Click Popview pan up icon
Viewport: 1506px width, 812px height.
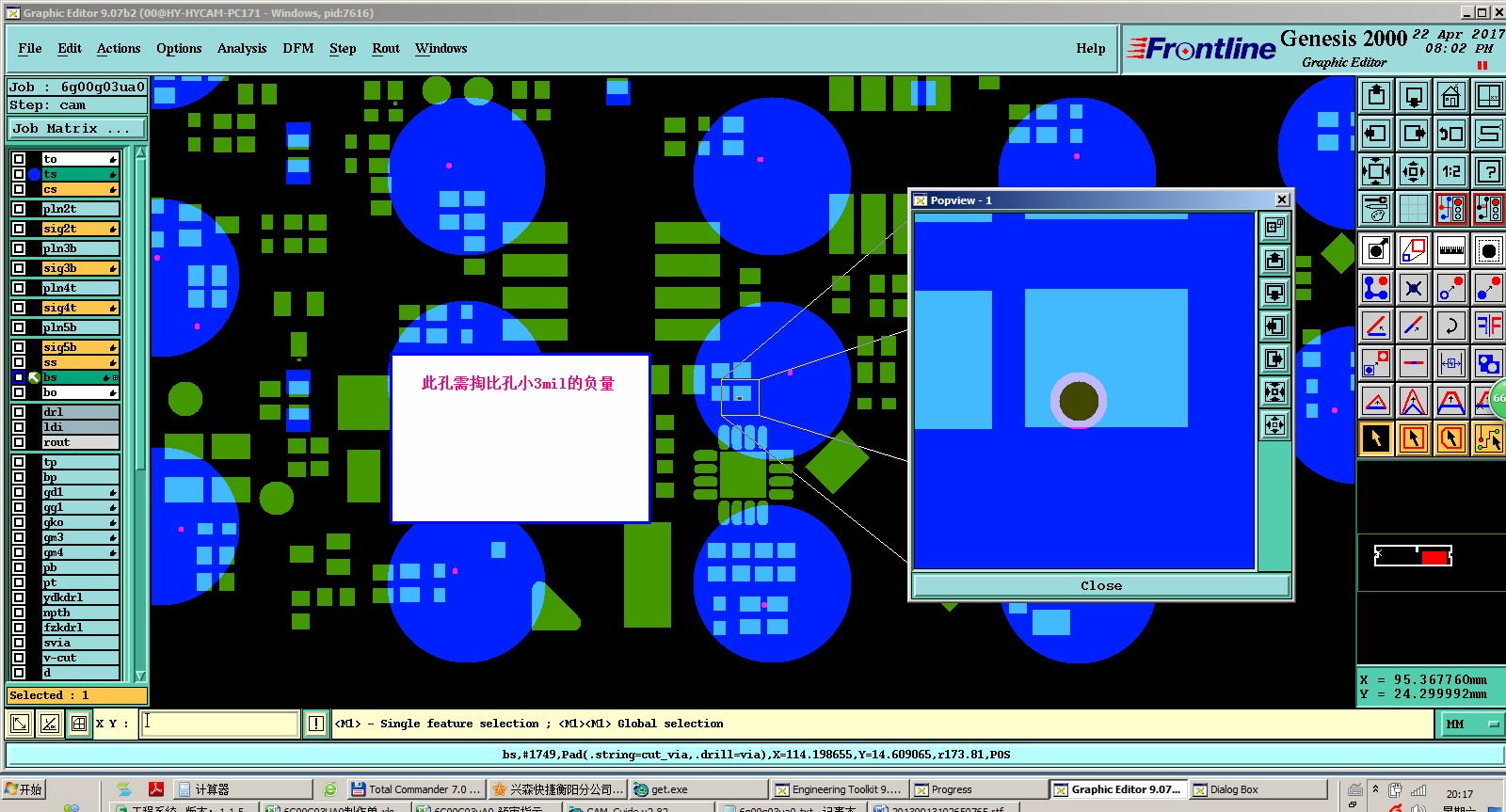(x=1274, y=261)
